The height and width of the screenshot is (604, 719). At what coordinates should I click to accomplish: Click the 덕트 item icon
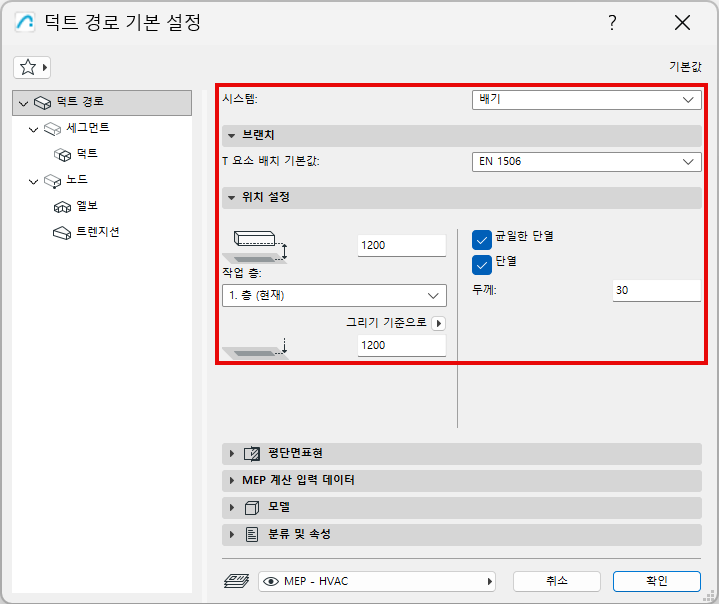(62, 155)
